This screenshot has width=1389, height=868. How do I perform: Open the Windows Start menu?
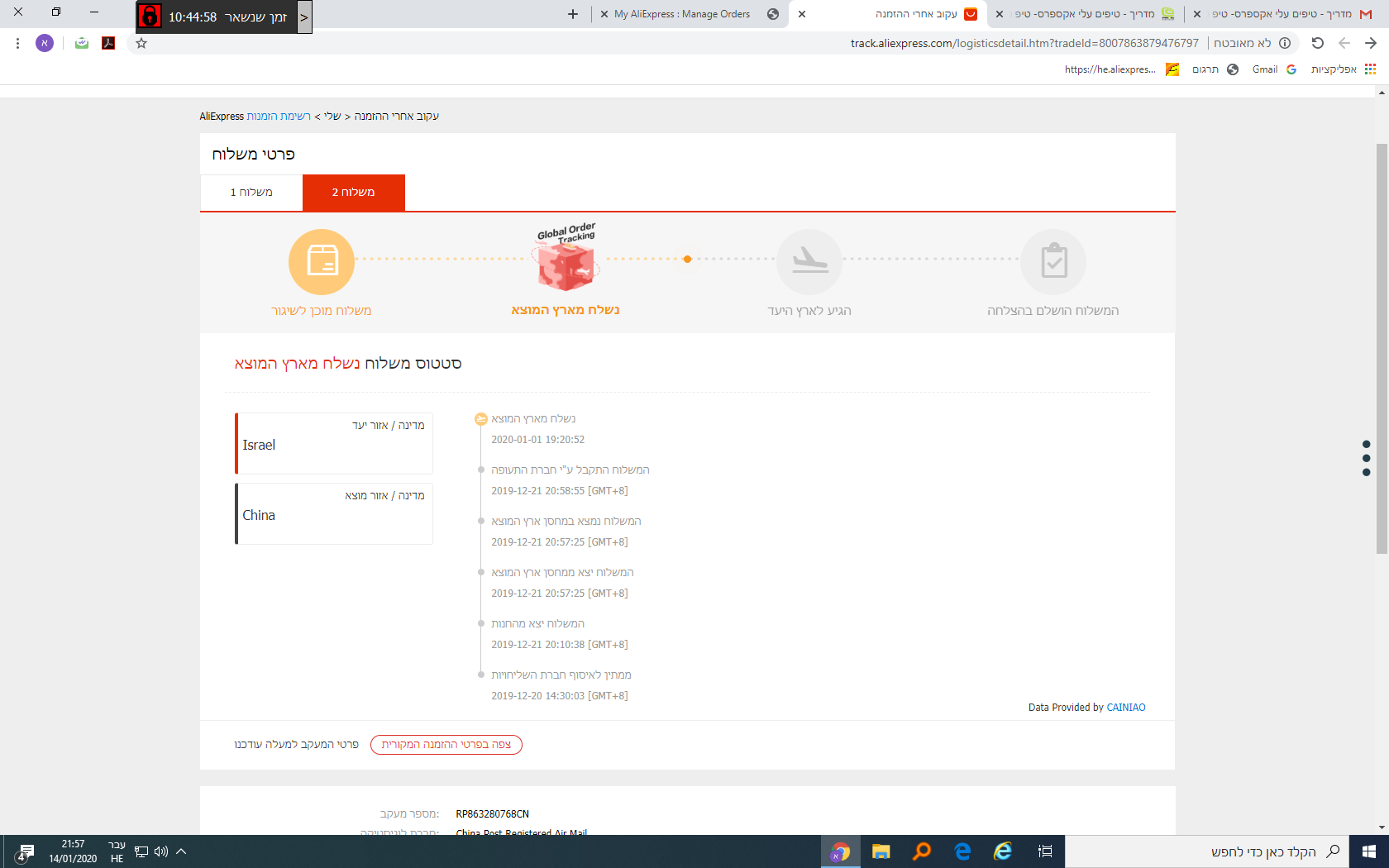[x=1369, y=851]
